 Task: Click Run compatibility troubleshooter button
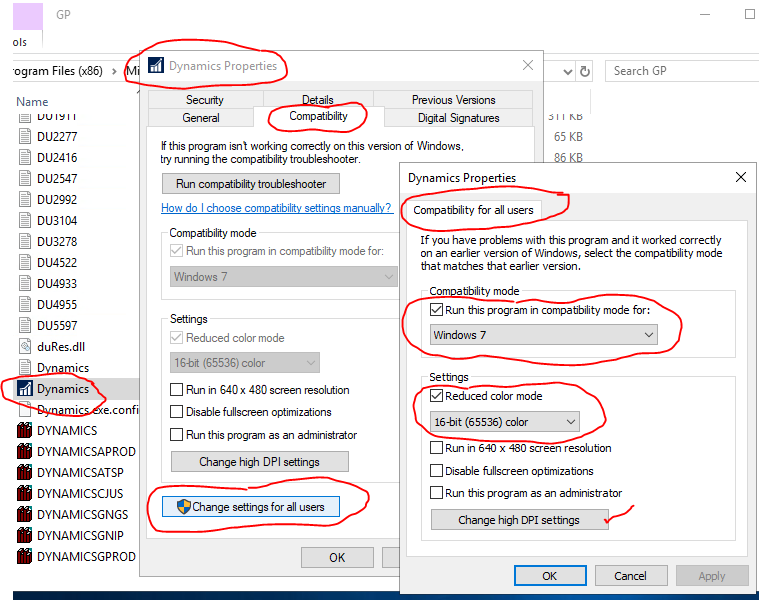pos(251,184)
